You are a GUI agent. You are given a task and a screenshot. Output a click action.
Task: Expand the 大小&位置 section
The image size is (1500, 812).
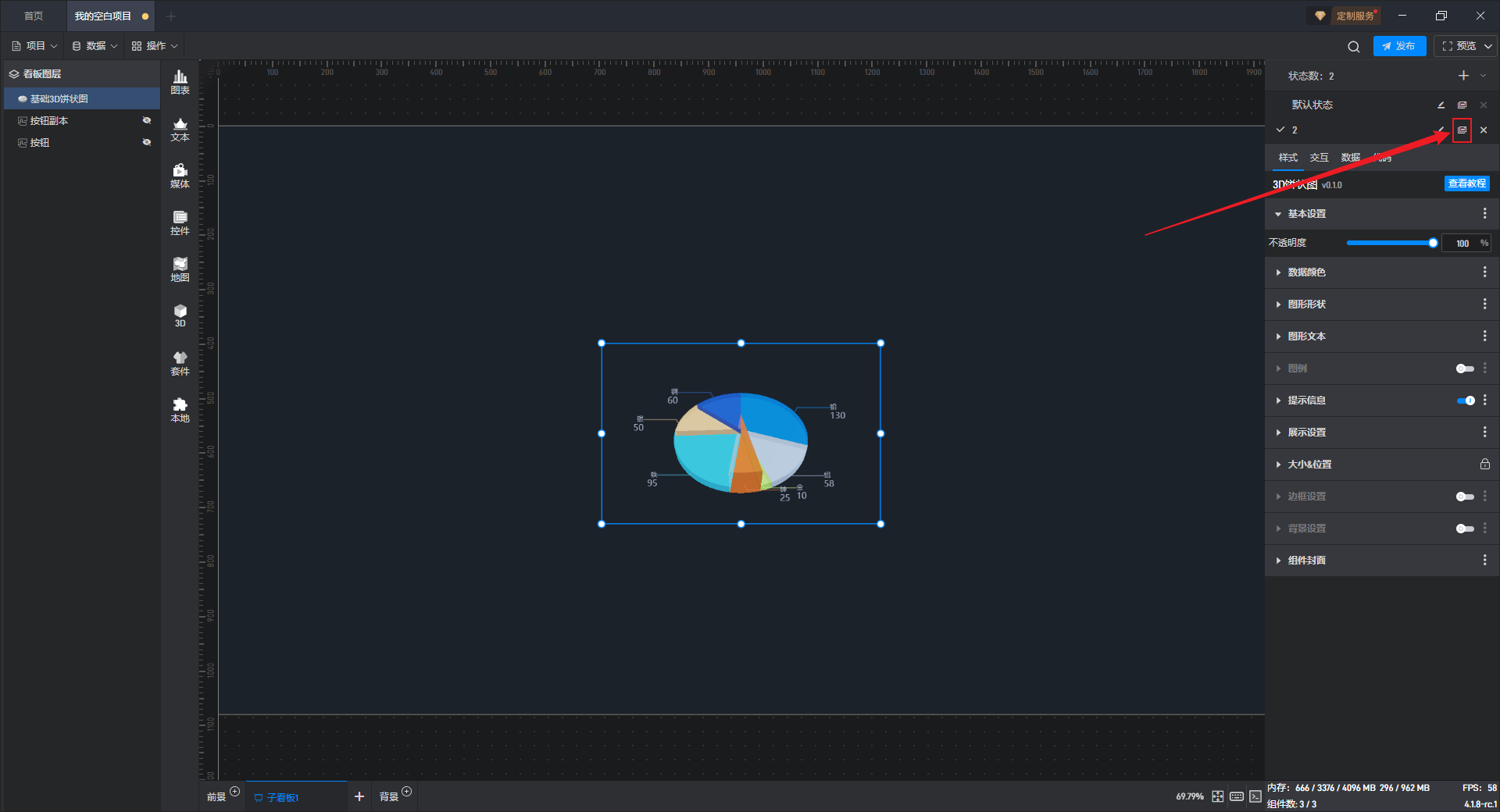click(1278, 465)
